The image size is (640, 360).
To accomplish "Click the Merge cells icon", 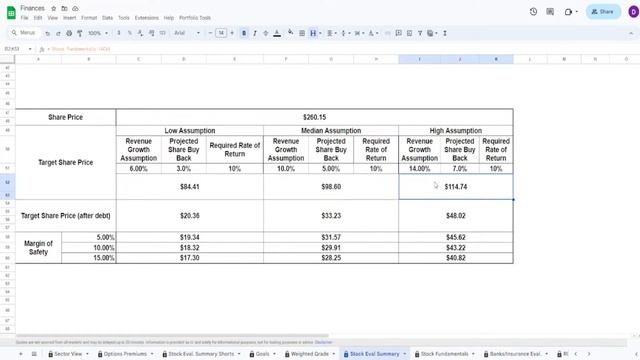I will (x=313, y=33).
